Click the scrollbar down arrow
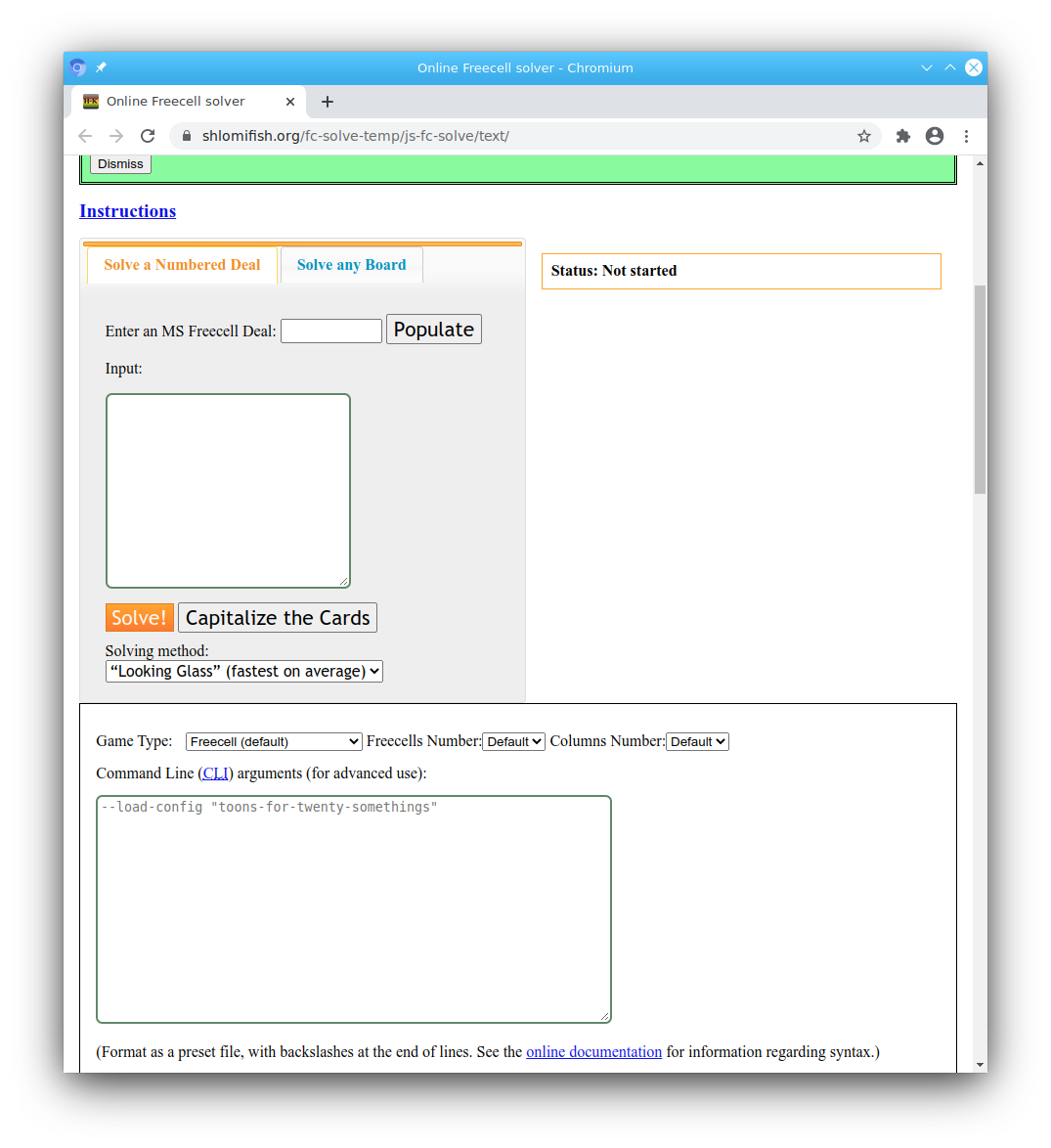The image size is (1051, 1148). 980,1065
